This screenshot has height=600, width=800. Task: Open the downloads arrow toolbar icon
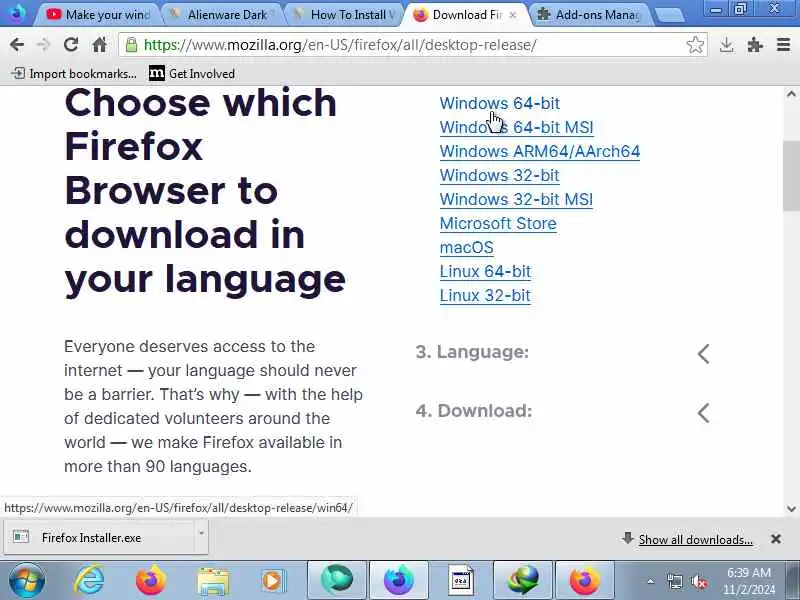(727, 45)
